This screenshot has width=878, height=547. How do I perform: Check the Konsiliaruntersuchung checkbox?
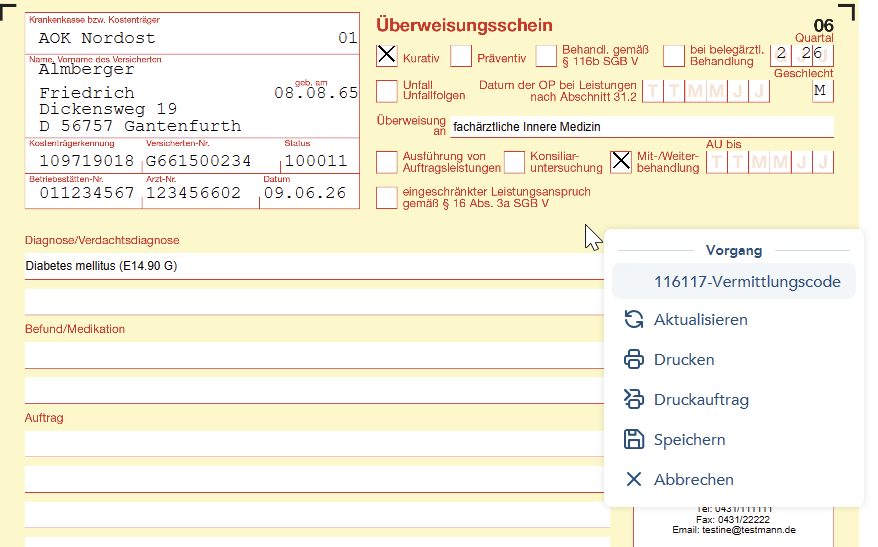(514, 162)
